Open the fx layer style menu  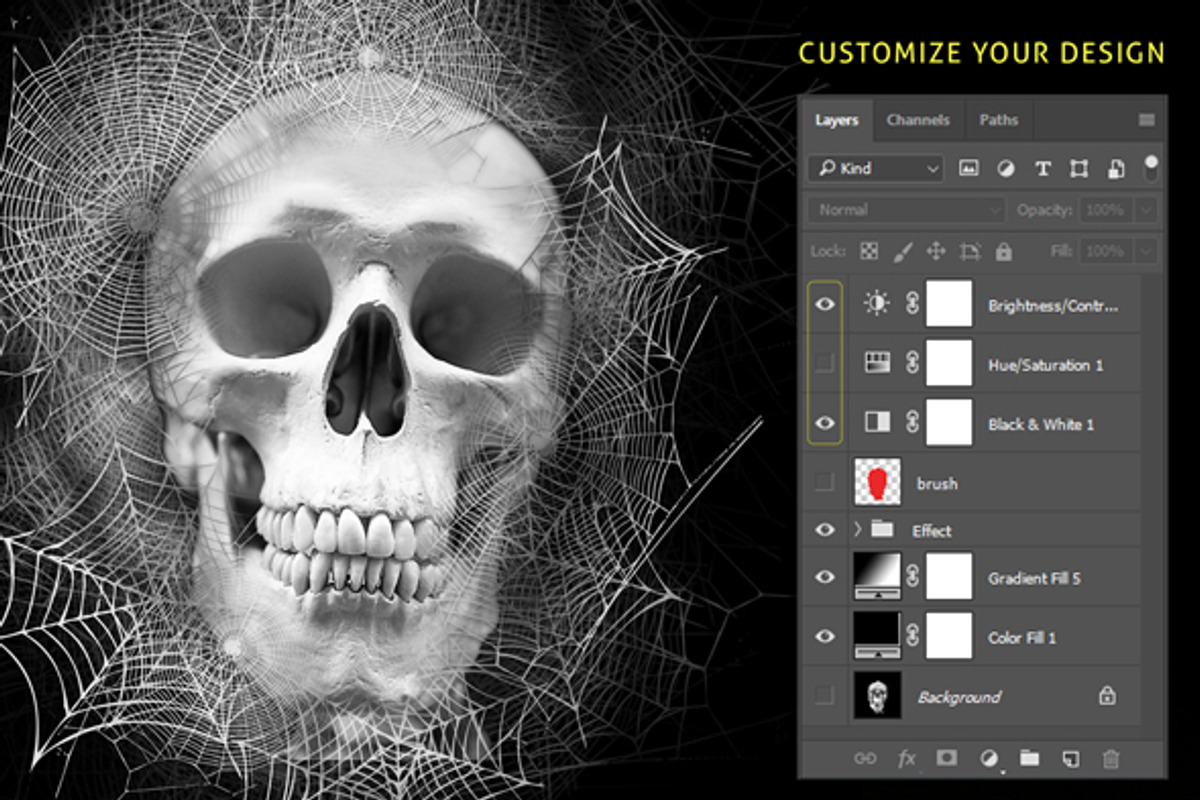[907, 759]
